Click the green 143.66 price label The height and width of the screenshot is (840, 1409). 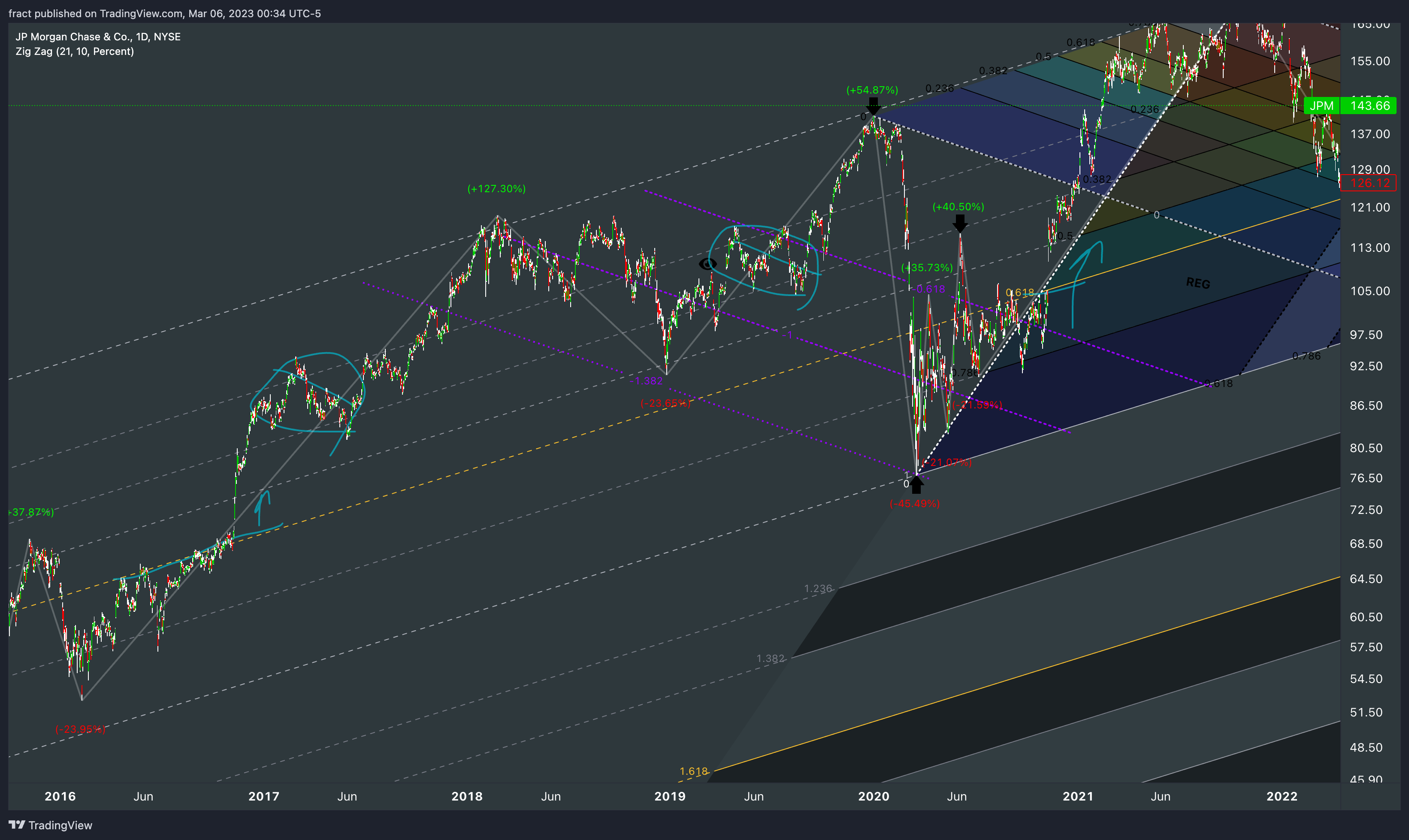(1370, 106)
